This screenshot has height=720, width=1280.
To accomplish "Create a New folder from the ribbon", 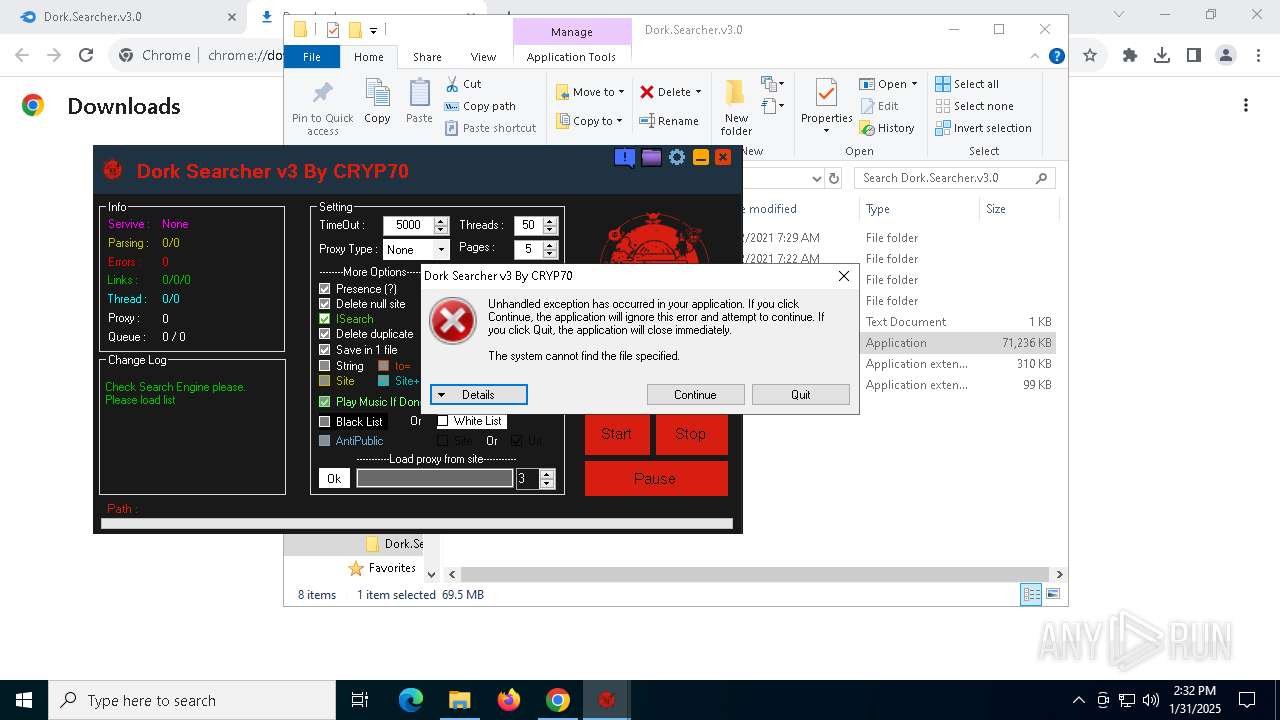I will [736, 107].
